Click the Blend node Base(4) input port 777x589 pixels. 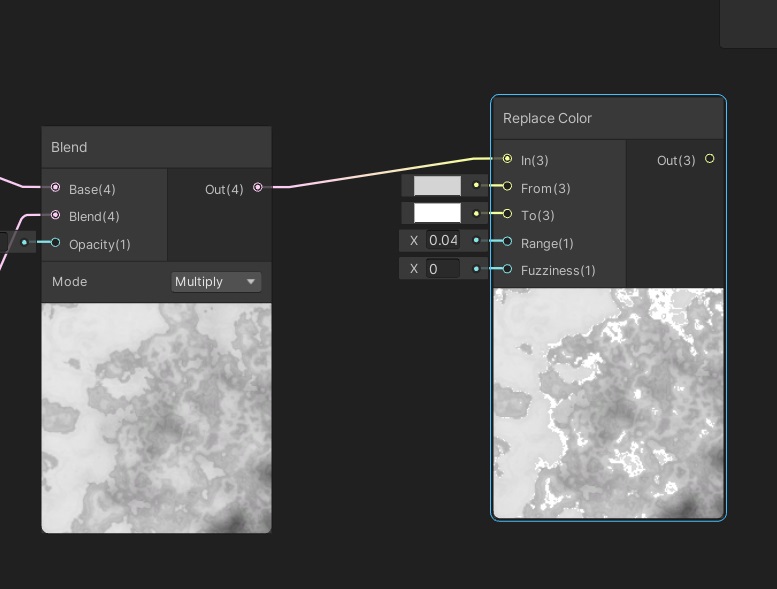click(x=55, y=188)
